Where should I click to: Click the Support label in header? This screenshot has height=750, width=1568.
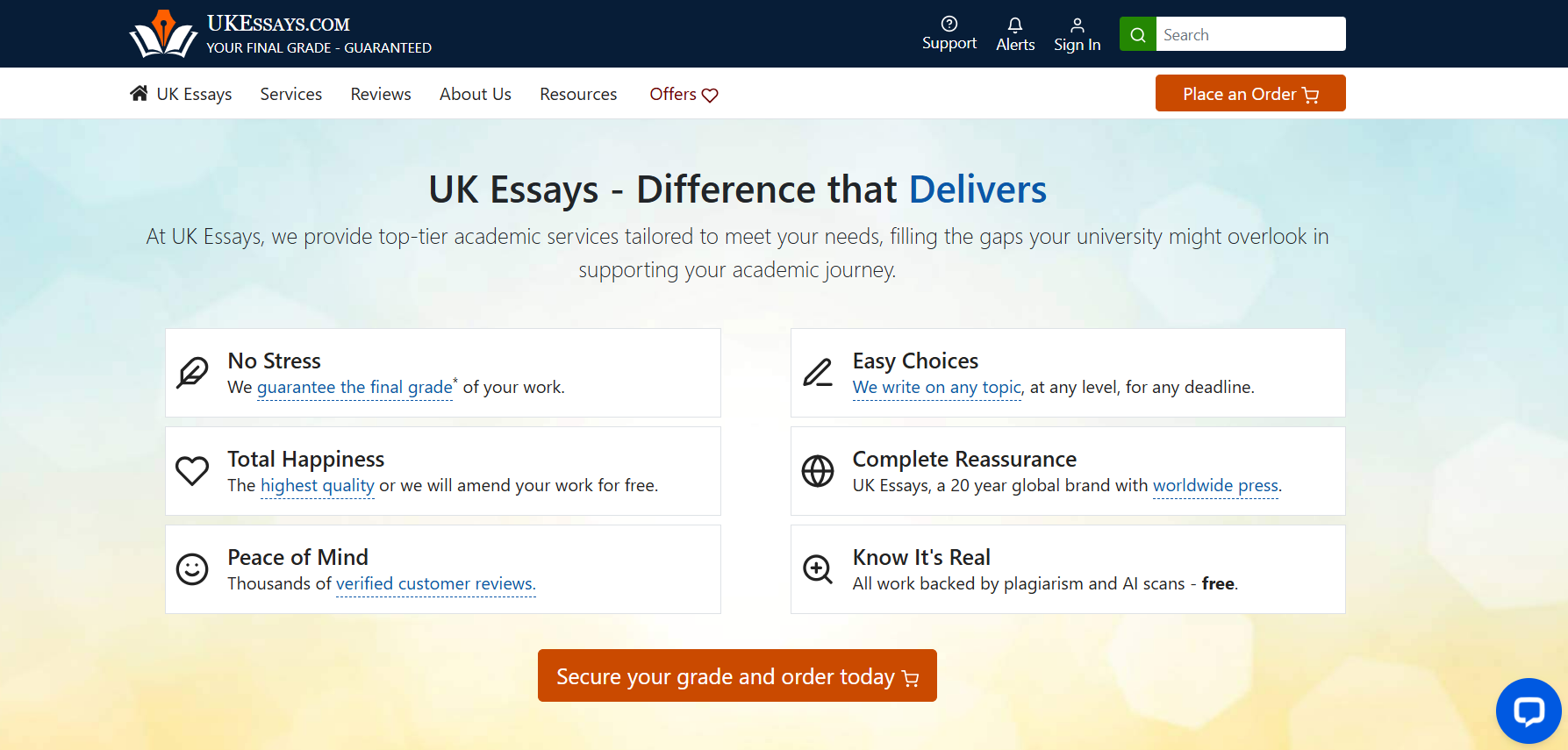pyautogui.click(x=949, y=43)
